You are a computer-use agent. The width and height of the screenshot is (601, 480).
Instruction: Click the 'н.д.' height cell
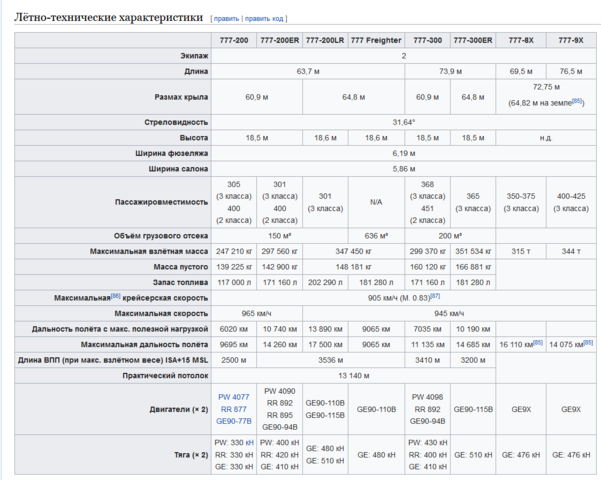pos(546,138)
